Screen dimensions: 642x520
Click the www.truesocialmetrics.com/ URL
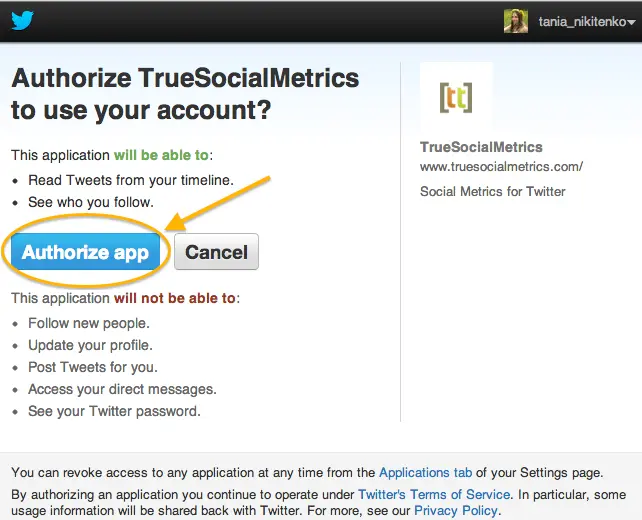(x=501, y=167)
